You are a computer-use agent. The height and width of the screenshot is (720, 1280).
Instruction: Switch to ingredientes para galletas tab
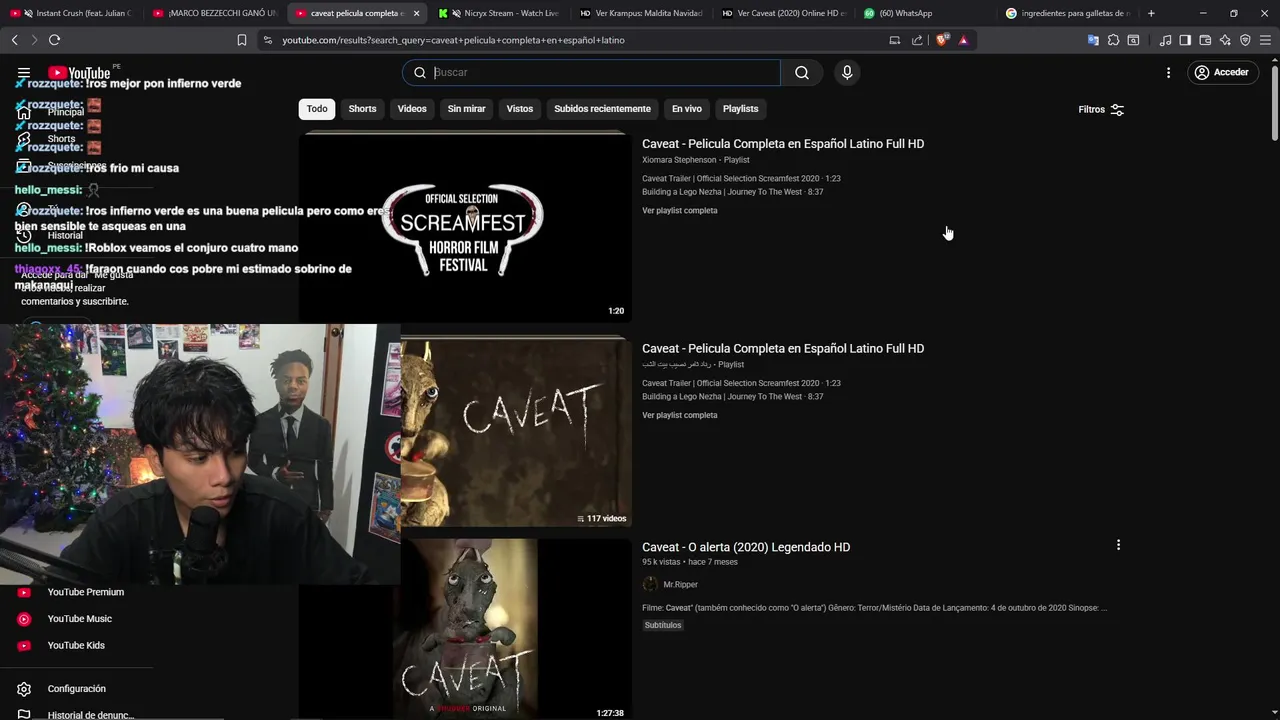pyautogui.click(x=1069, y=13)
